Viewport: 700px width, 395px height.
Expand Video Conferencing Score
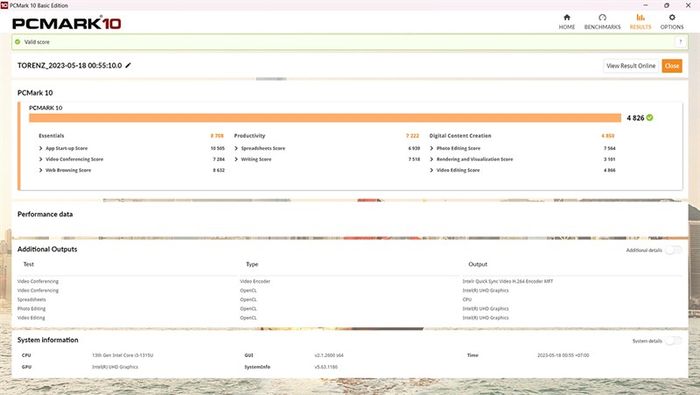41,159
